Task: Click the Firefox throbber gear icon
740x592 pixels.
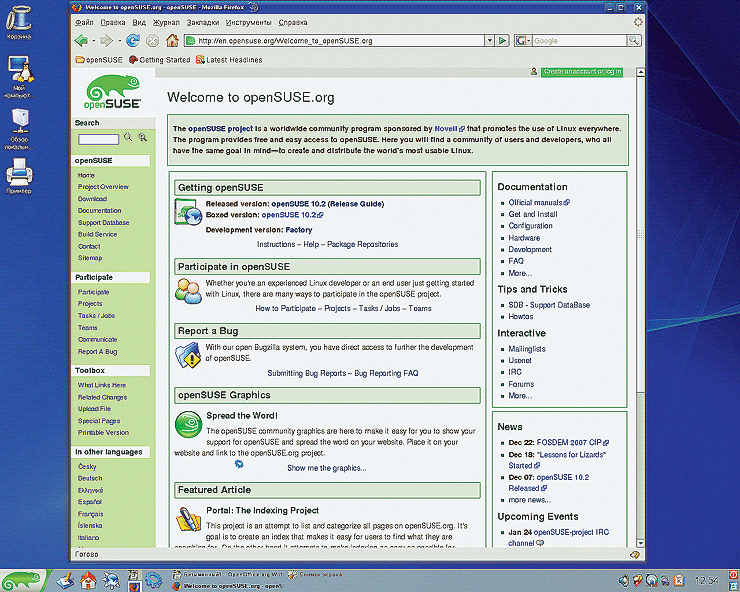Action: pos(638,22)
